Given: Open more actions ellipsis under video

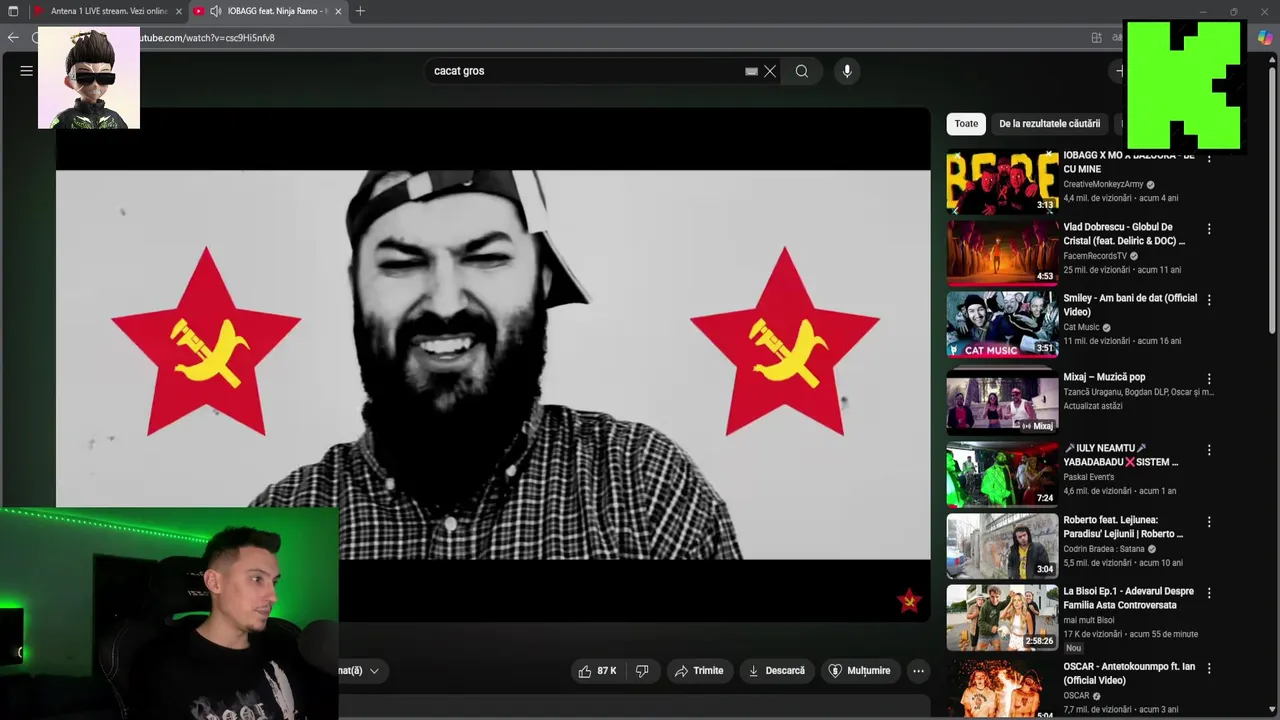Looking at the screenshot, I should 918,671.
